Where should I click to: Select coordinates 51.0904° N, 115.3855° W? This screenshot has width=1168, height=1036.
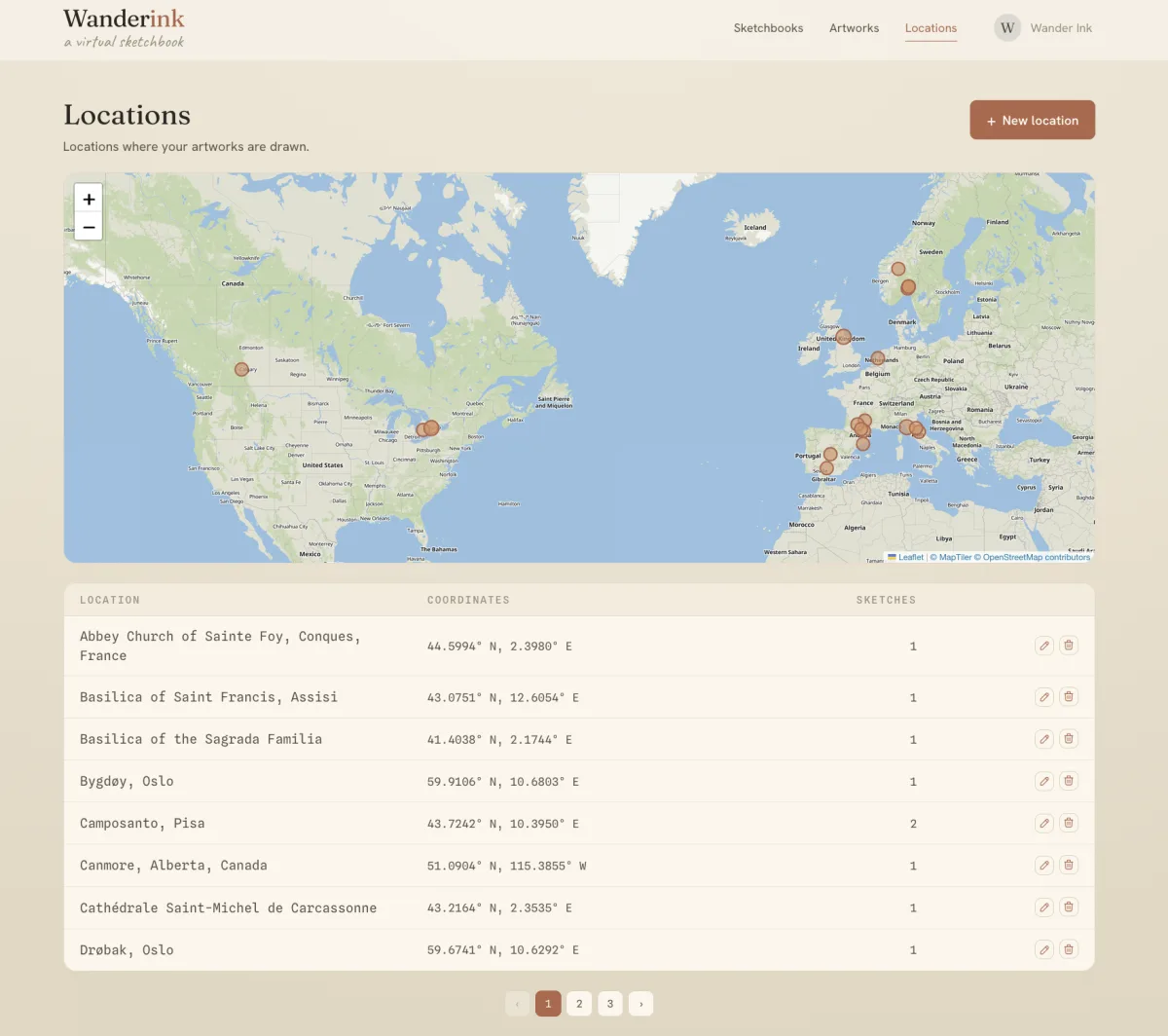click(507, 866)
